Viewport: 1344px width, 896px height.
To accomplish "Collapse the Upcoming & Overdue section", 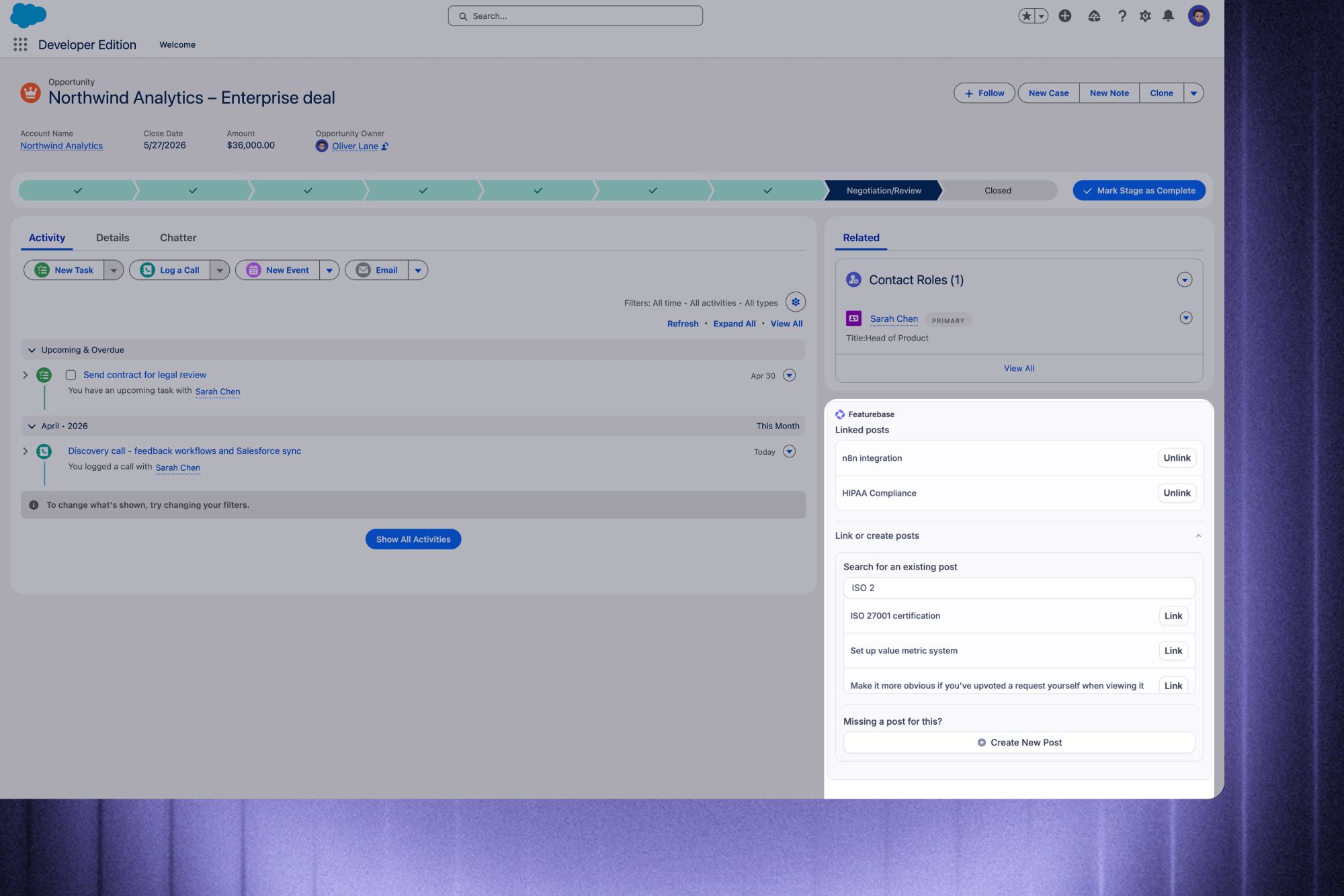I will tap(32, 350).
